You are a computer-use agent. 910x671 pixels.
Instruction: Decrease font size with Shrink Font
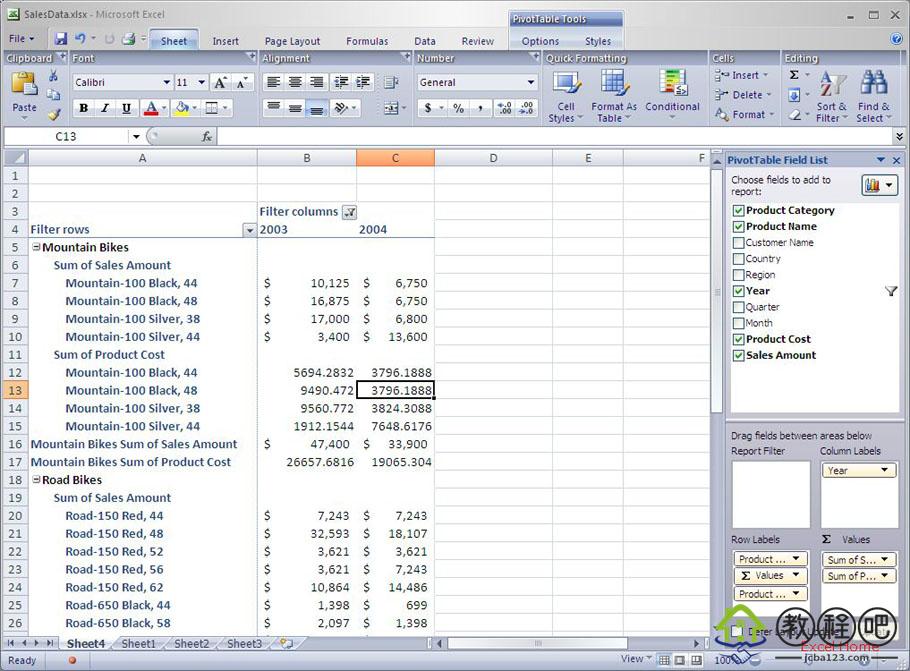pyautogui.click(x=242, y=82)
